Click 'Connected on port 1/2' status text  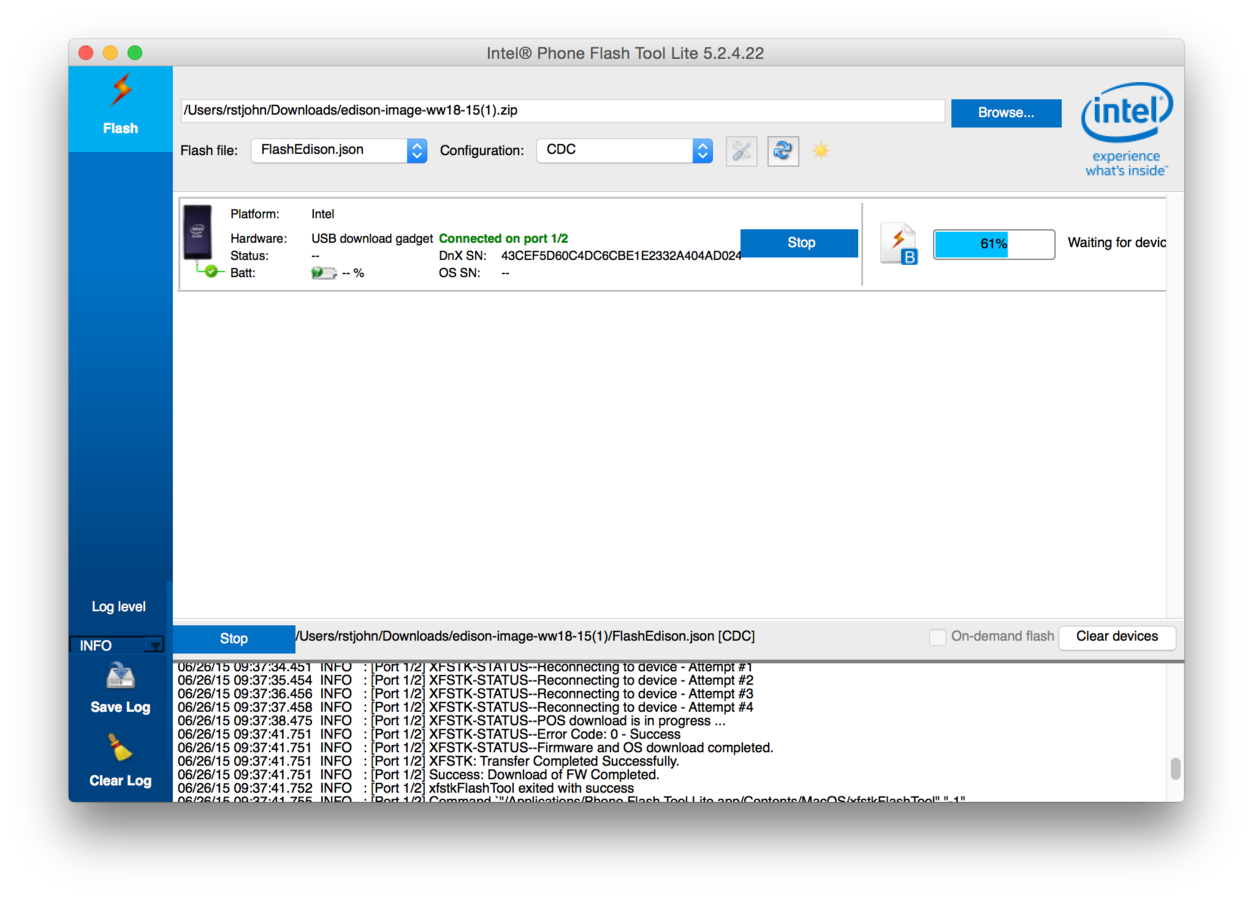point(503,238)
